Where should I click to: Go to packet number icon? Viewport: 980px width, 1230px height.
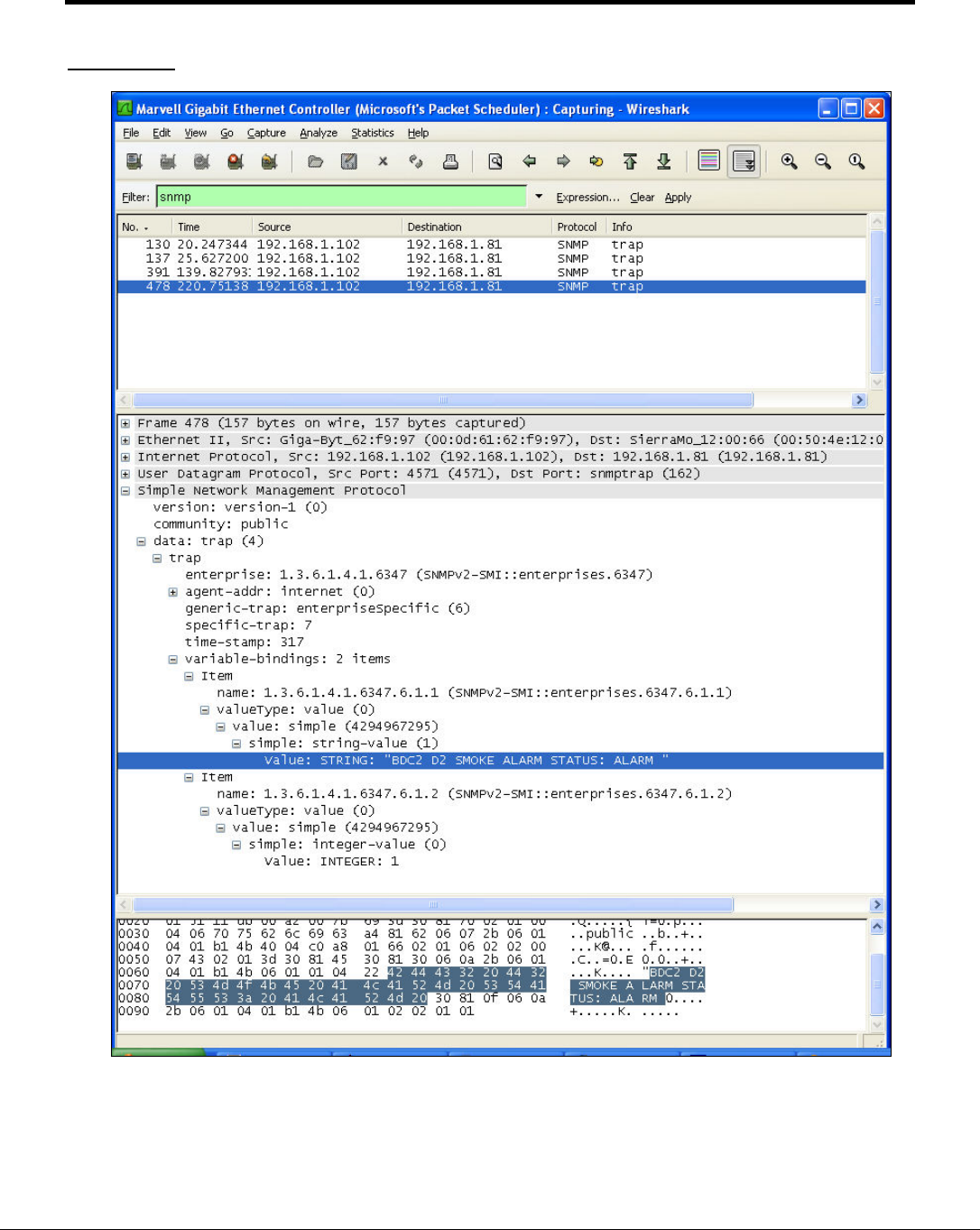596,162
